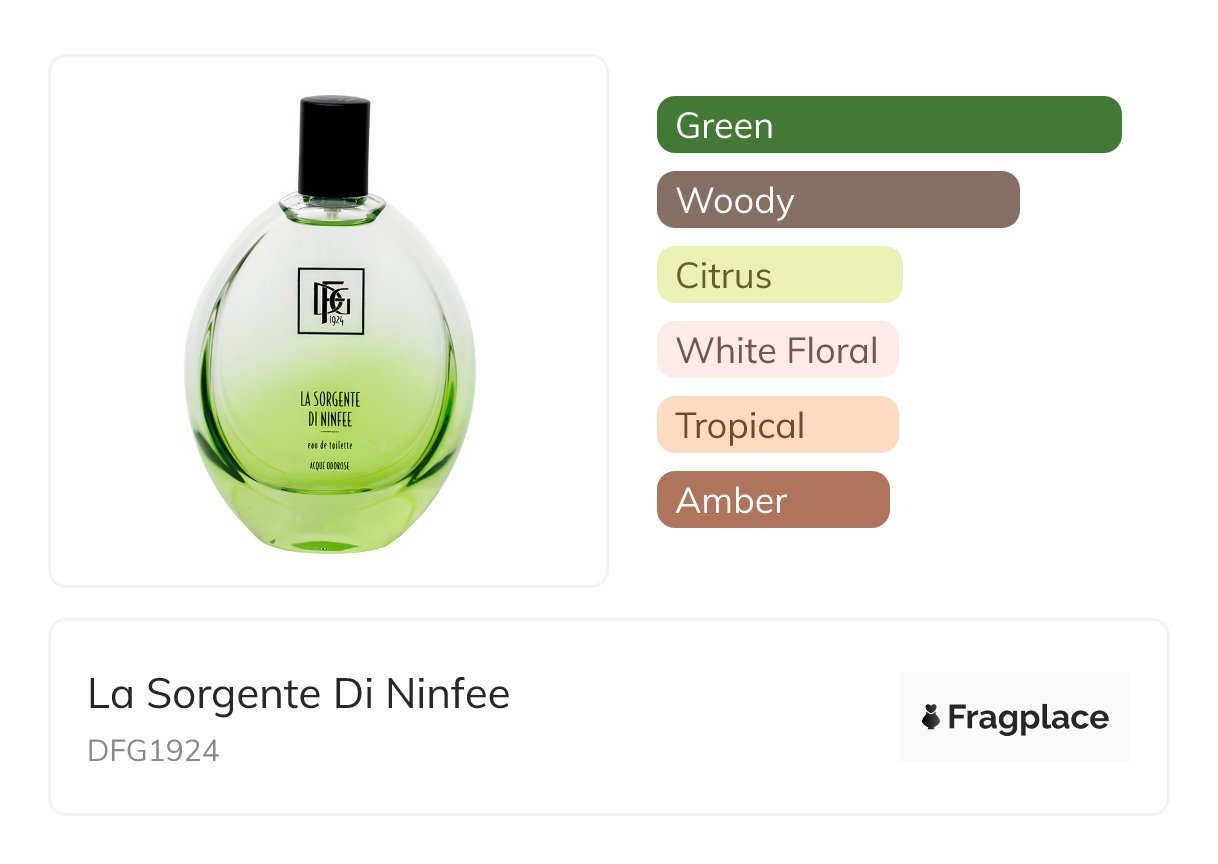Click the black bottle cap
Screen dimensions: 1218x864
(334, 147)
